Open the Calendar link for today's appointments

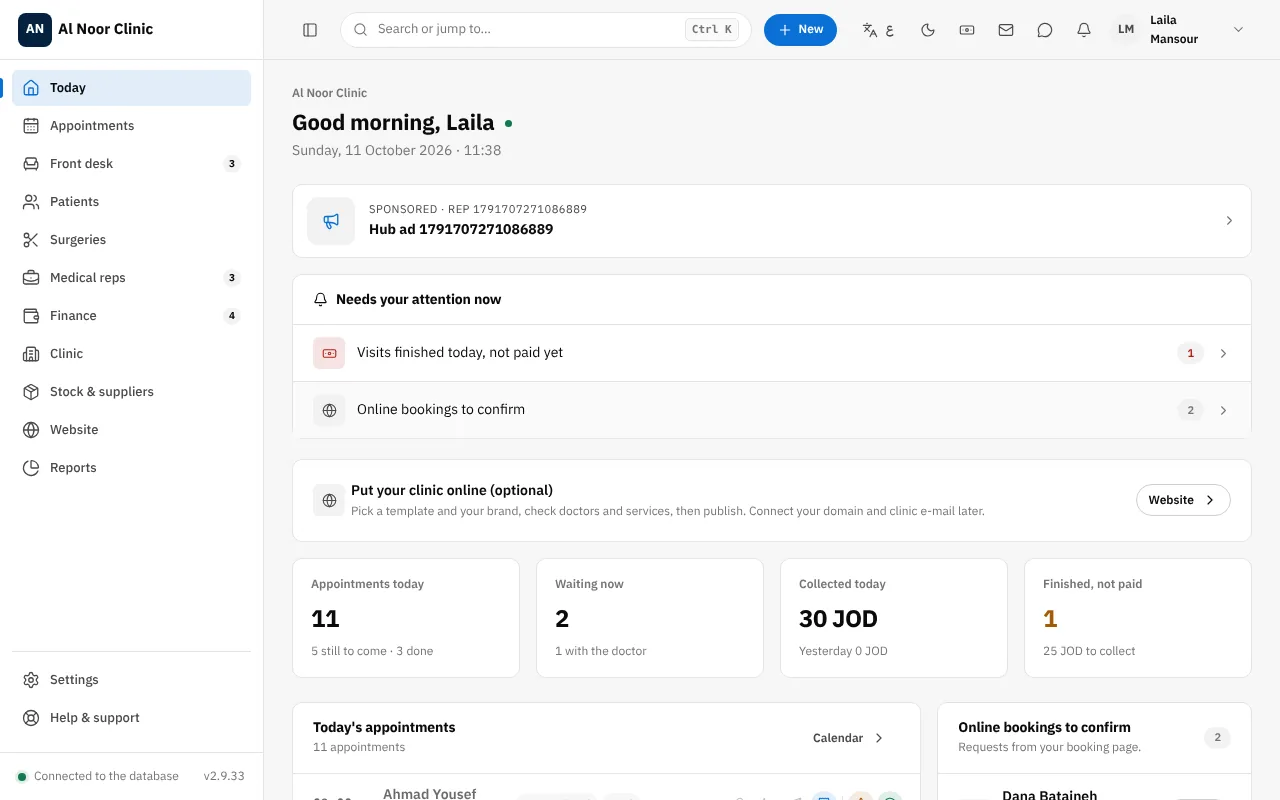[848, 738]
